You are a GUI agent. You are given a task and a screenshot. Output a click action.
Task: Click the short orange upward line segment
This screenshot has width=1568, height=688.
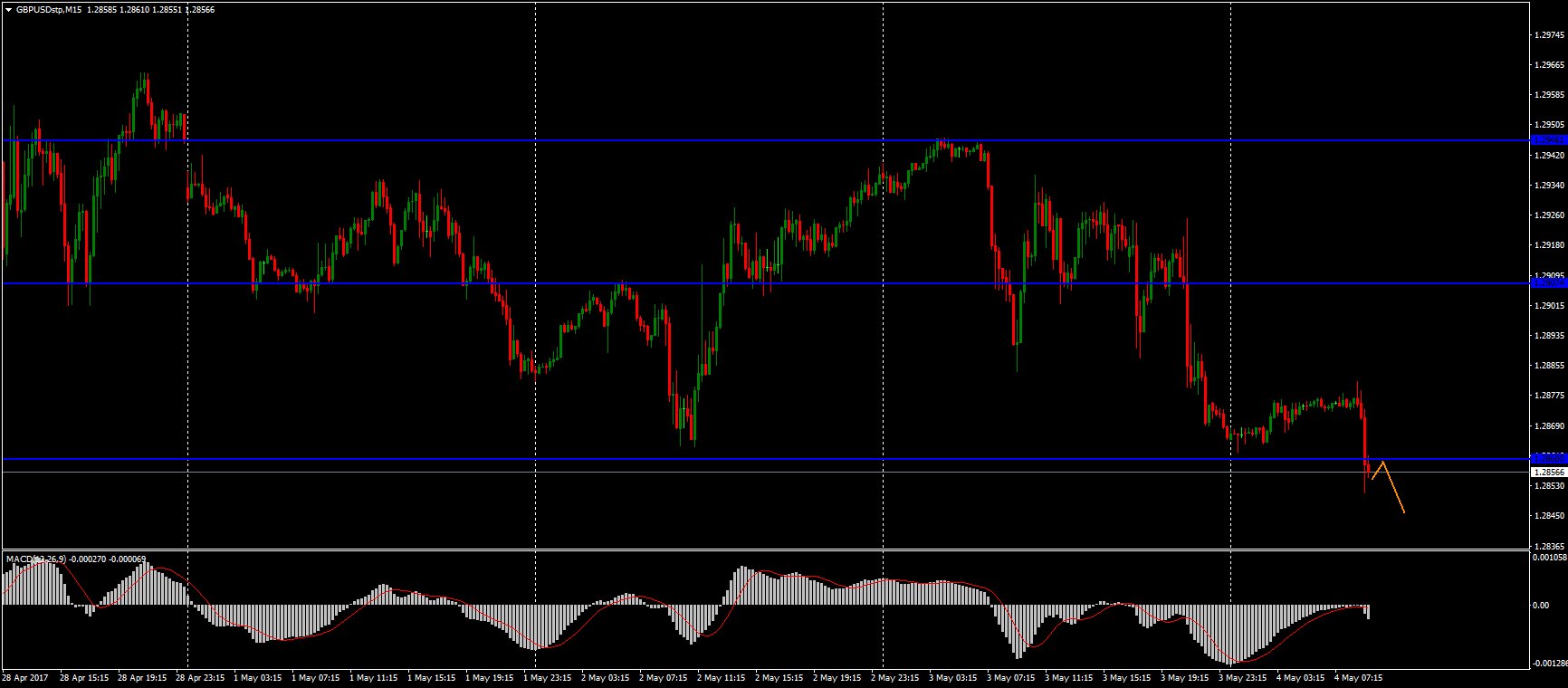tap(1377, 470)
